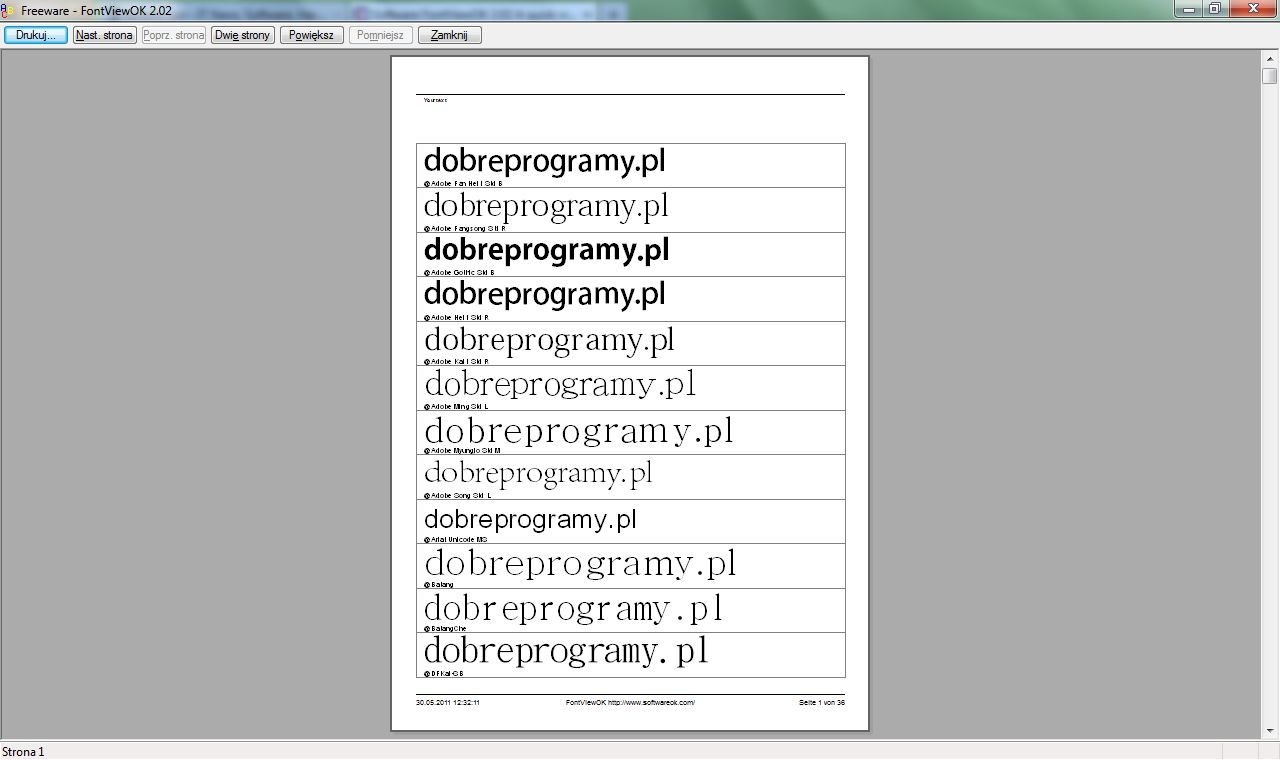This screenshot has height=760, width=1280.
Task: Restore down the FontViewOK window
Action: [1214, 8]
